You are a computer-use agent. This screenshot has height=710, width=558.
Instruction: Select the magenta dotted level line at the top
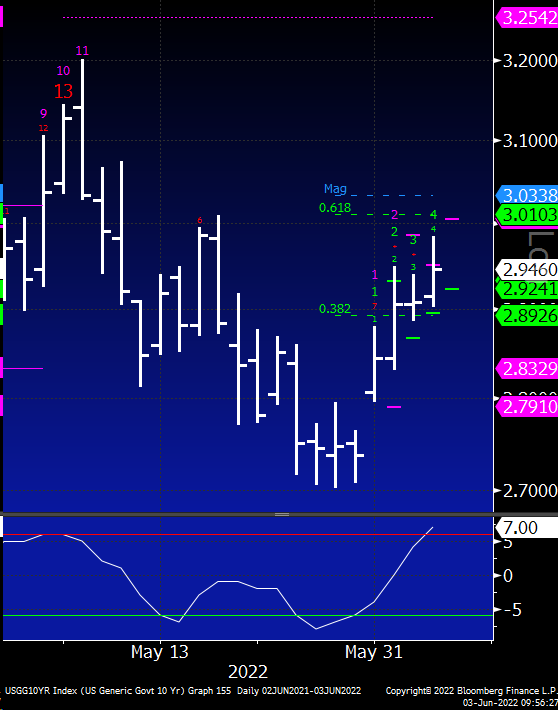(248, 18)
